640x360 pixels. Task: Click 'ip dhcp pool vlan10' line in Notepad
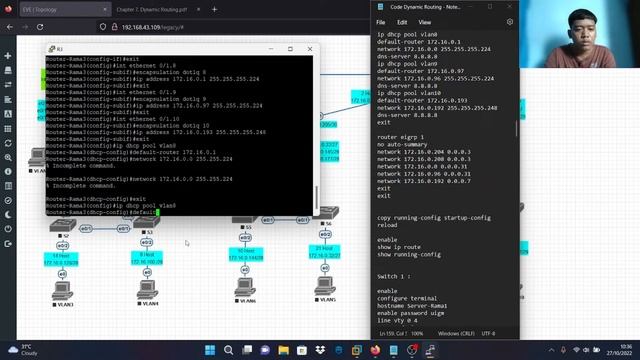coord(409,93)
